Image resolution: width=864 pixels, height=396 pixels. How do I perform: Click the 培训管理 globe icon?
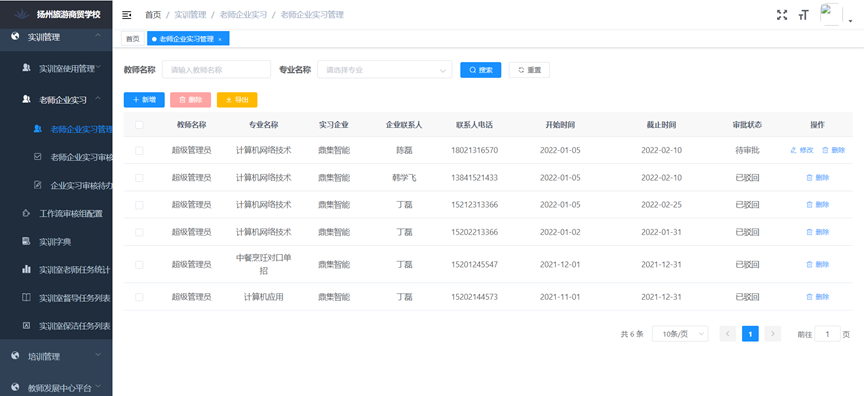click(15, 356)
